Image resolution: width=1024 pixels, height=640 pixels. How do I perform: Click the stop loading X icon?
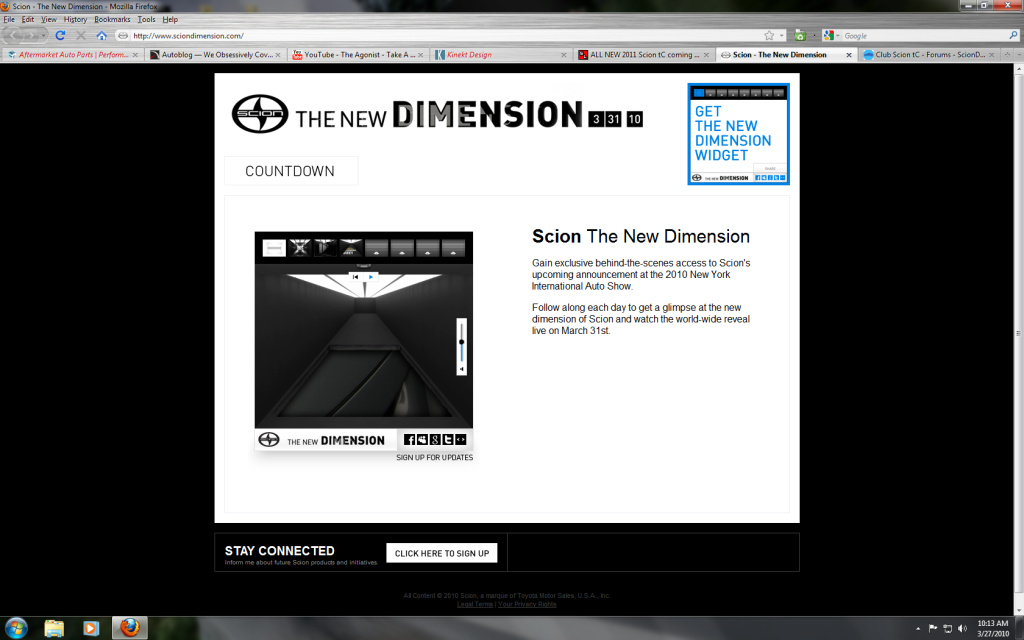(x=81, y=35)
